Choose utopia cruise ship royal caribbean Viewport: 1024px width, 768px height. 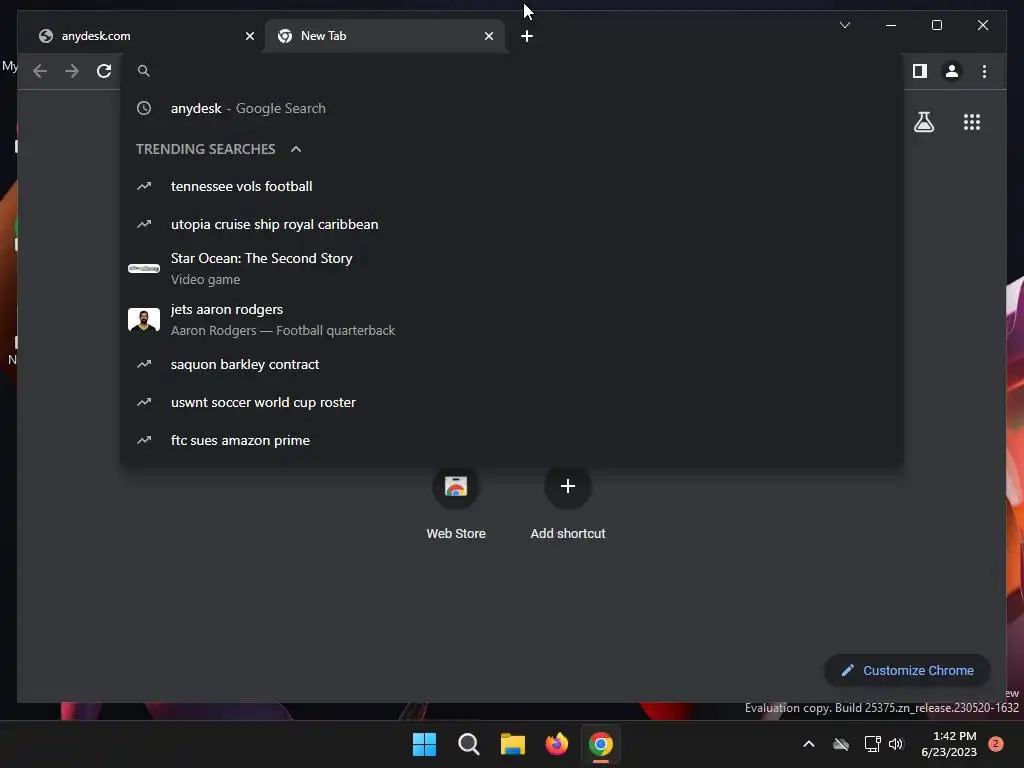[x=512, y=224]
